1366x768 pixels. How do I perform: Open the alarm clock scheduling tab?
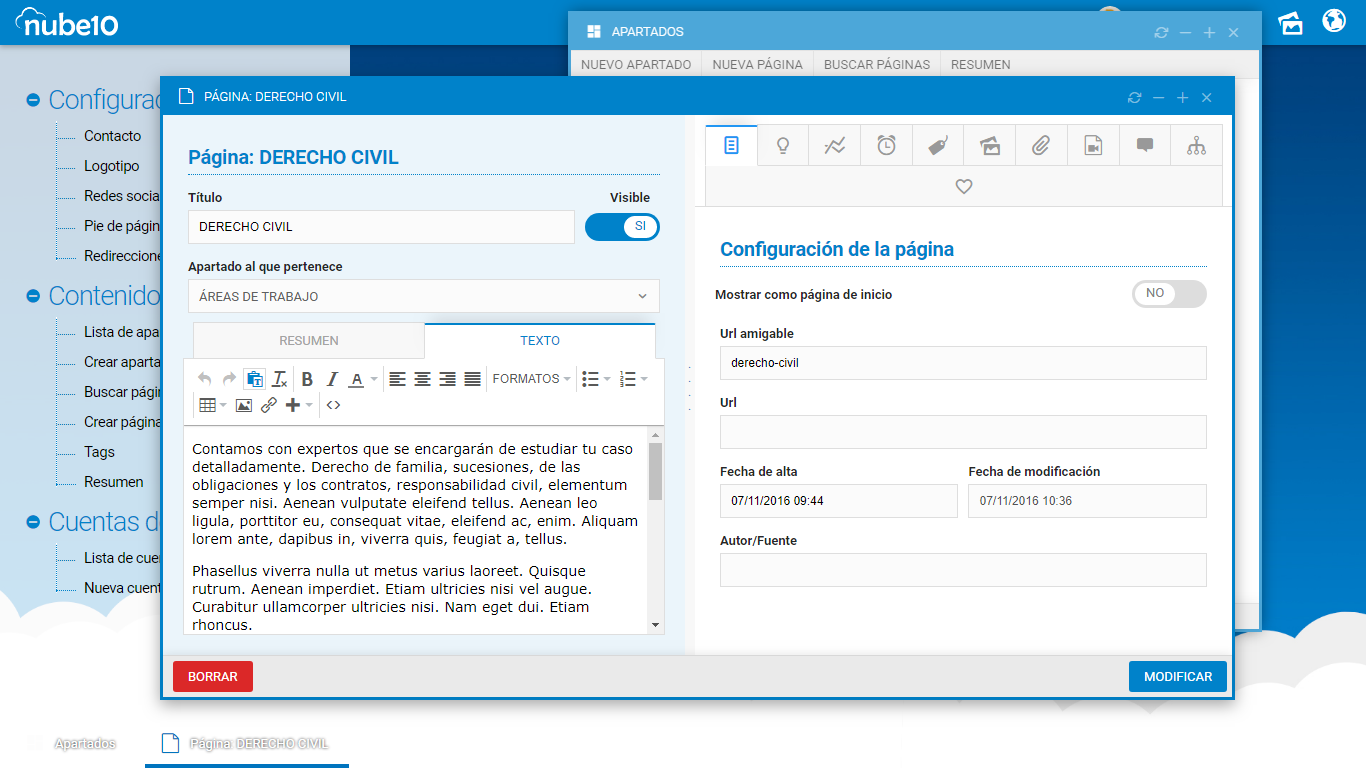click(x=886, y=145)
